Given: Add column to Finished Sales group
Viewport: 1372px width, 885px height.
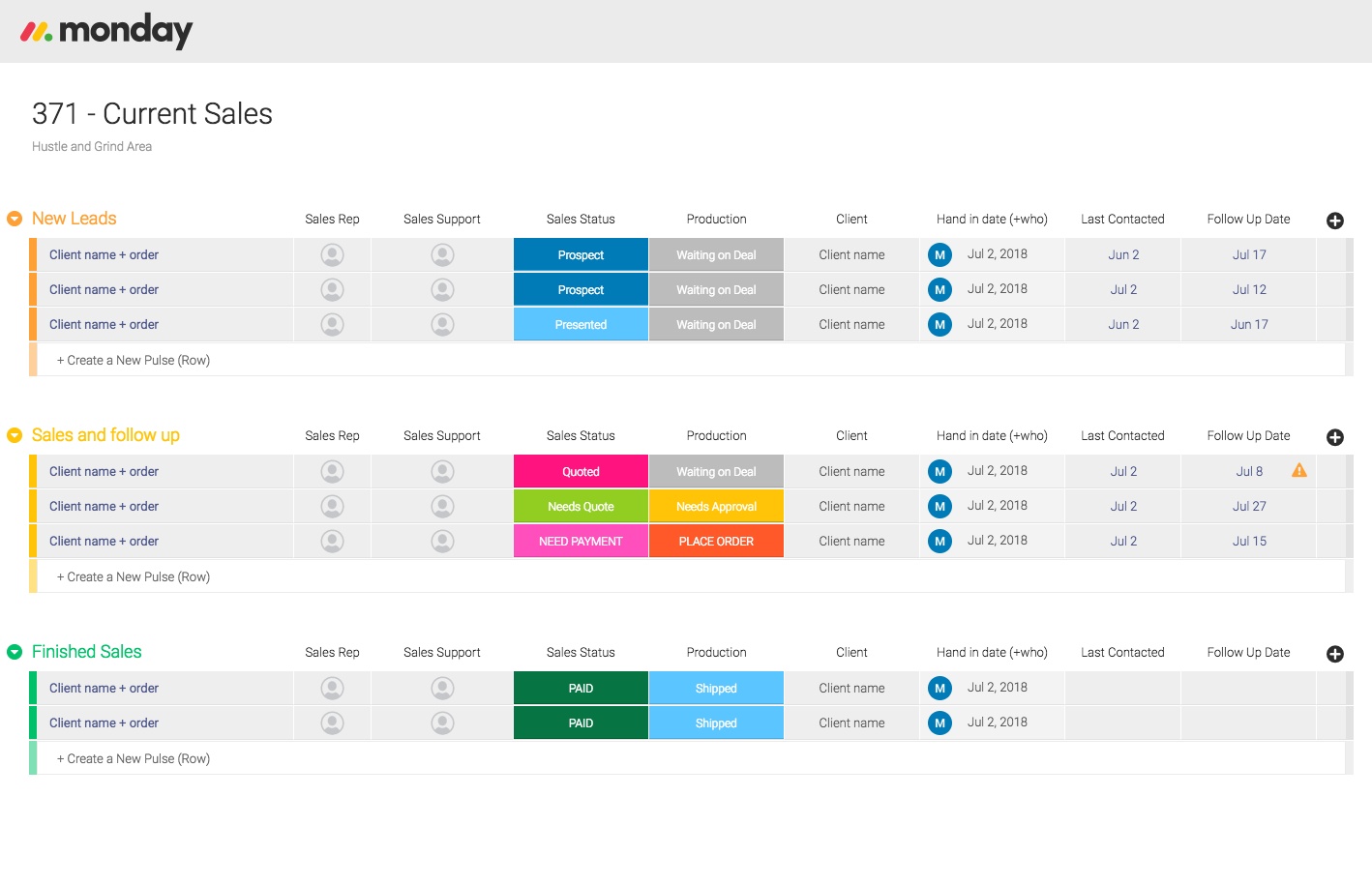Looking at the screenshot, I should coord(1334,654).
